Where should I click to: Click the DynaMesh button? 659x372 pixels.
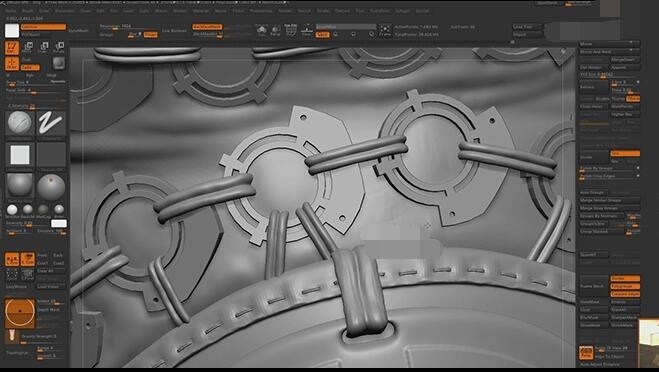(79, 31)
